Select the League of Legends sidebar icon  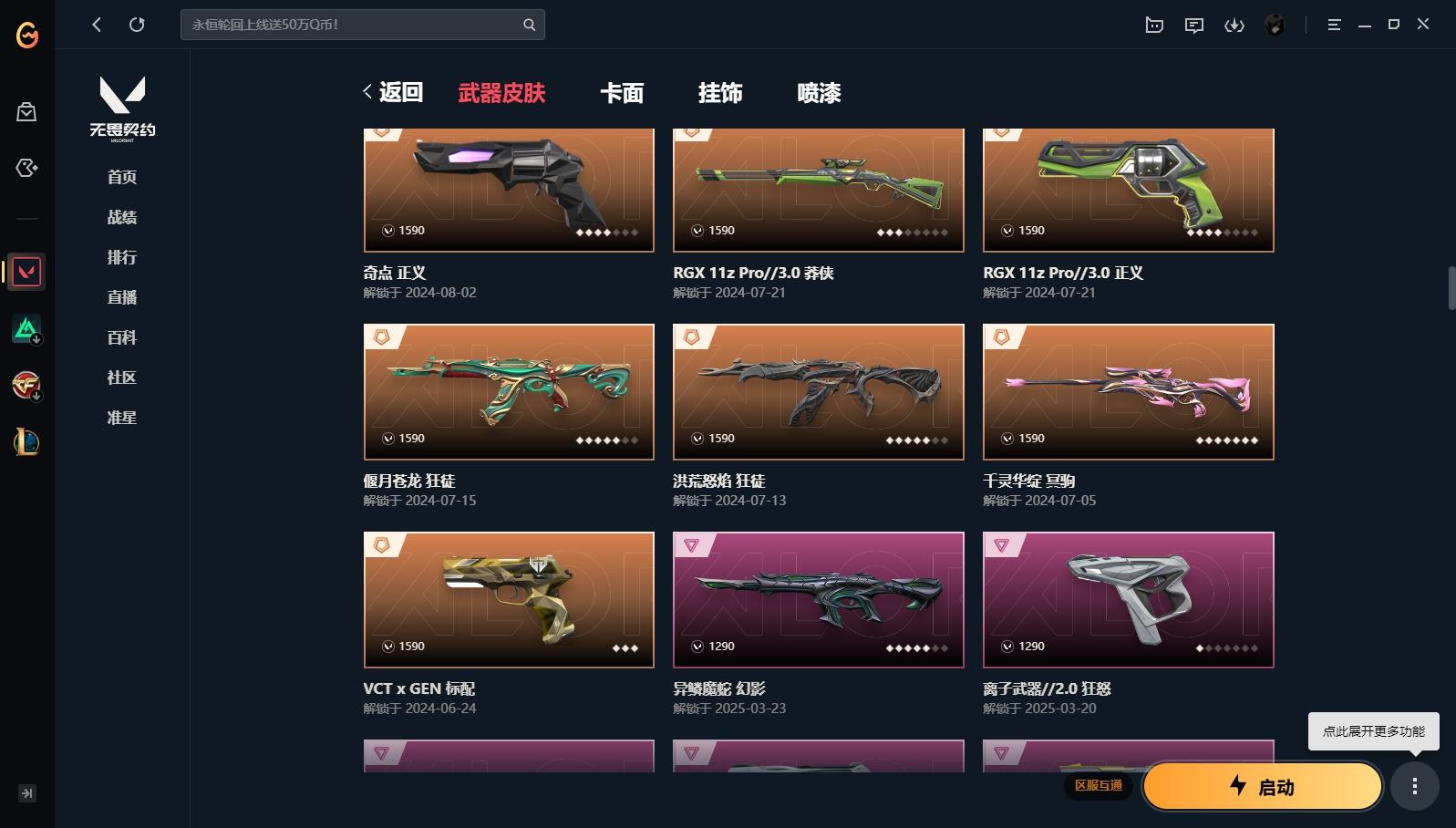click(26, 442)
